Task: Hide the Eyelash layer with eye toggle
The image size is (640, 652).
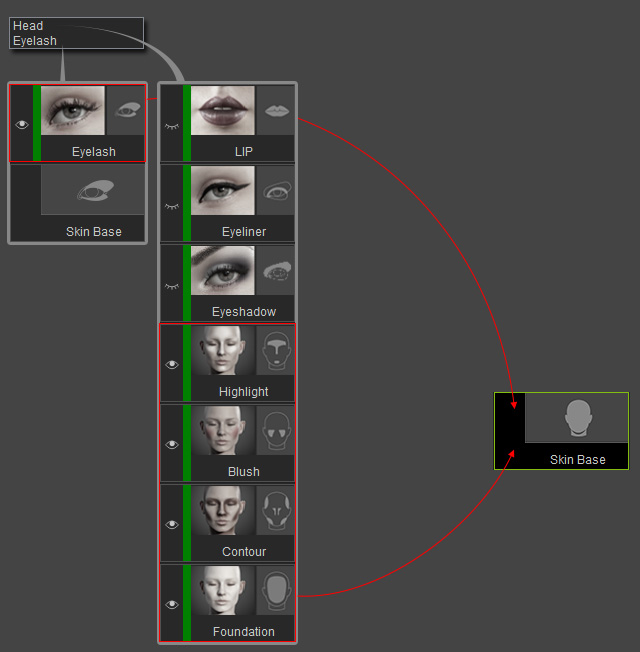Action: [22, 124]
